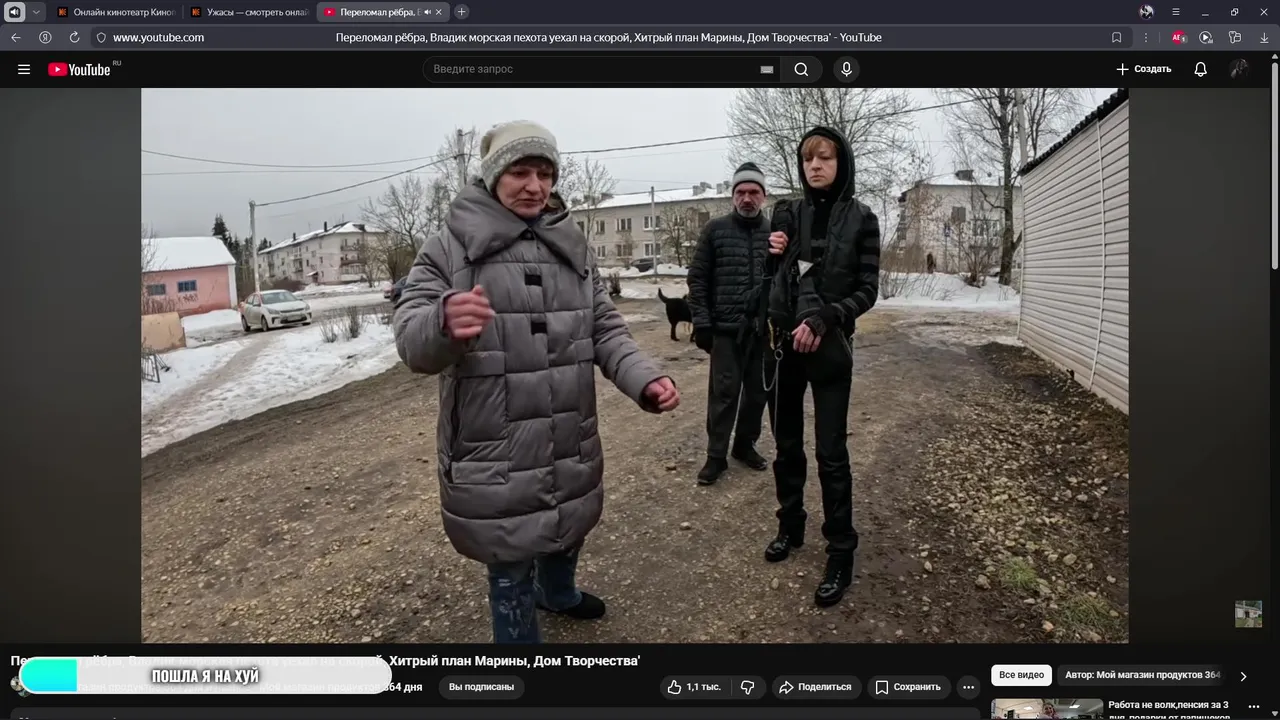
Task: View site security shield in address bar
Action: (101, 37)
